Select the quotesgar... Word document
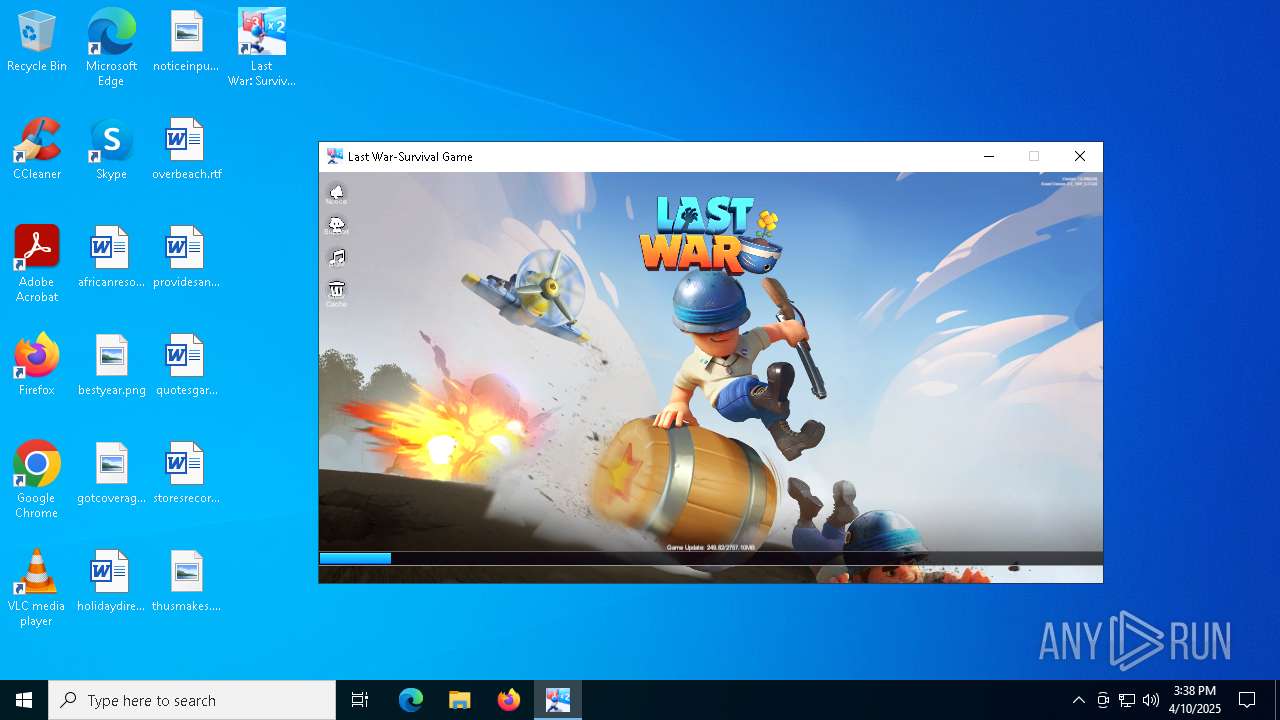The image size is (1280, 720). [x=186, y=365]
